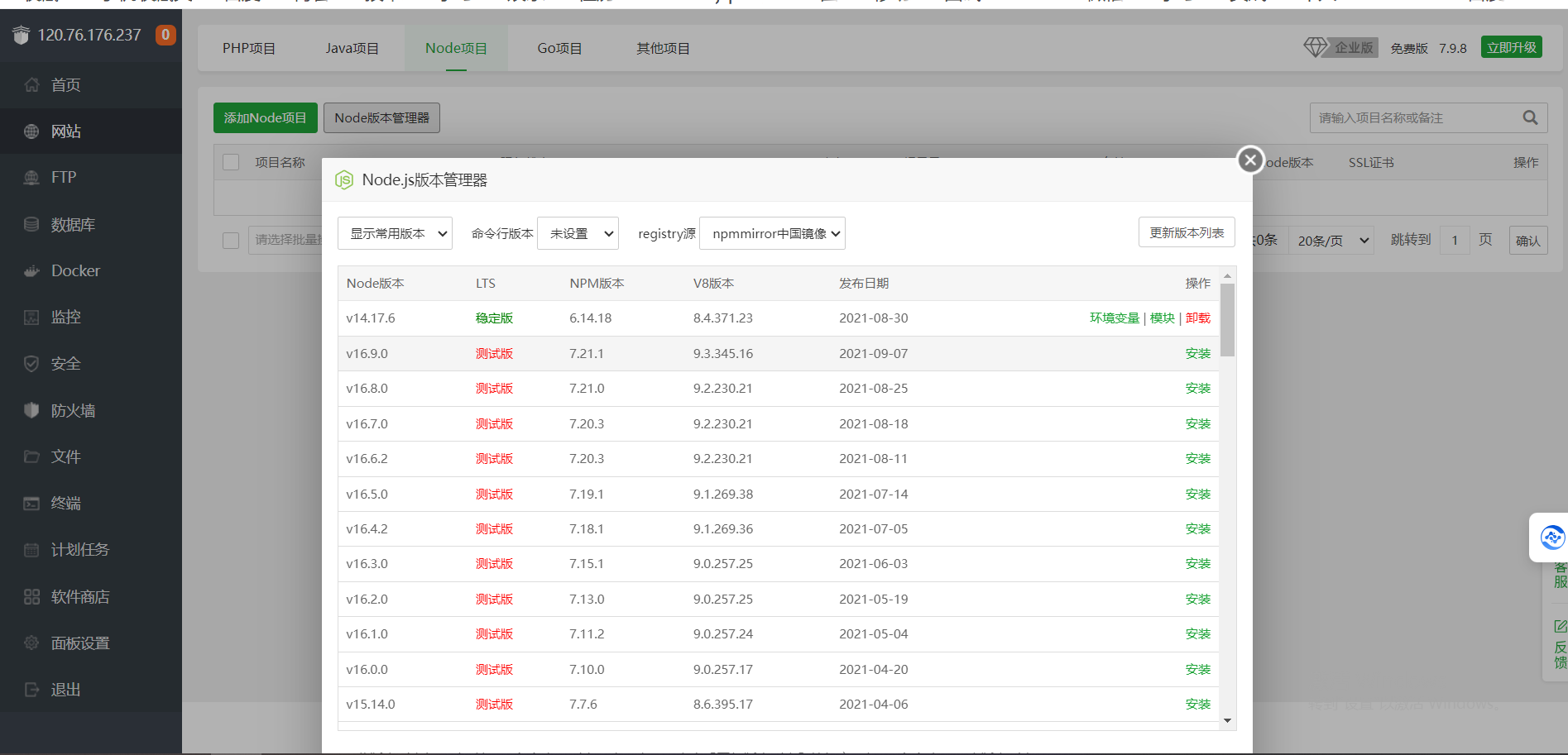
Task: Click the FTP sidebar icon
Action: pos(31,178)
